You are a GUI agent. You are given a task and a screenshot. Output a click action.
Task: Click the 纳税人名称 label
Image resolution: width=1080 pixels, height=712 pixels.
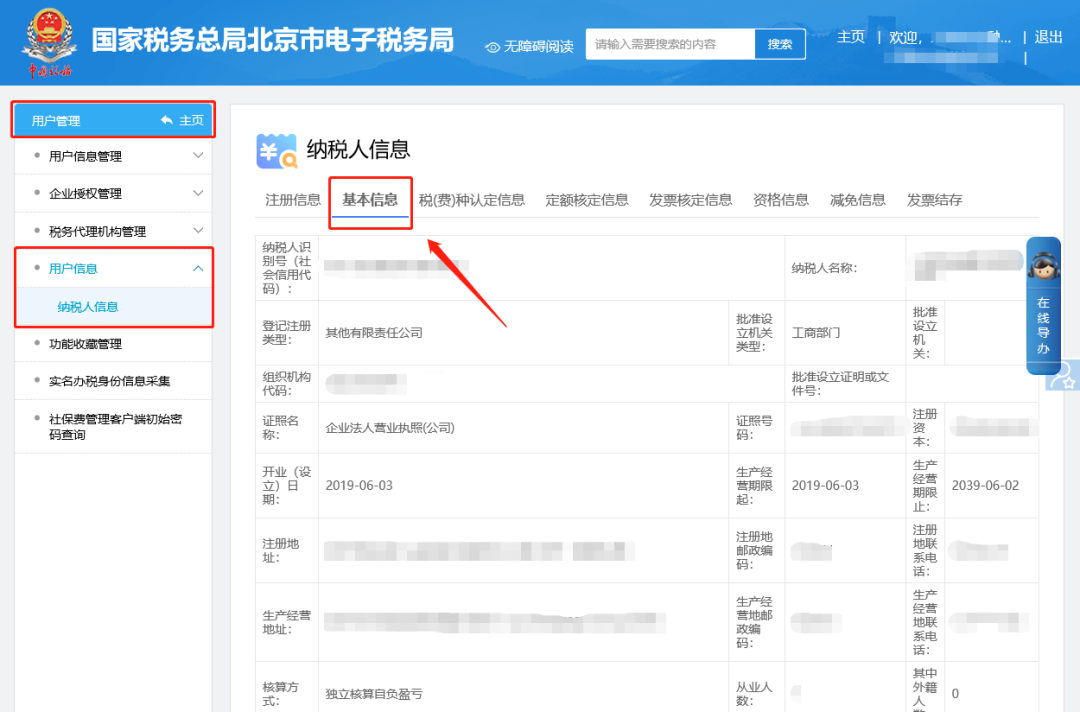tap(824, 269)
